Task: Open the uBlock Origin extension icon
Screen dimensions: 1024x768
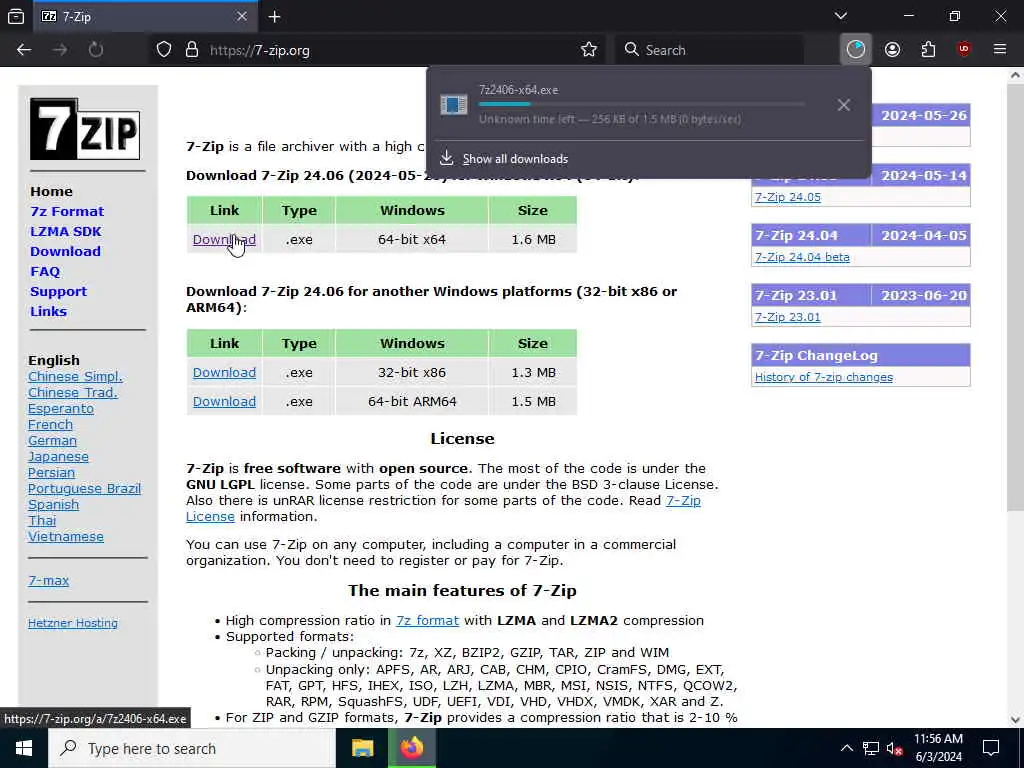Action: (x=964, y=50)
